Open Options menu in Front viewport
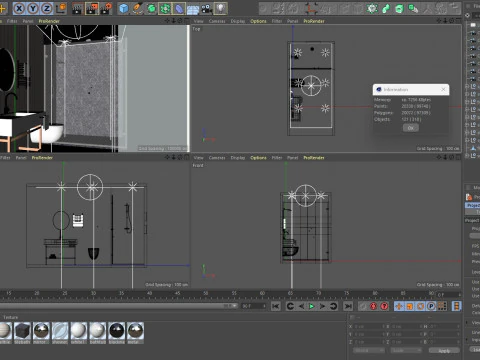The height and width of the screenshot is (360, 480). [x=258, y=158]
